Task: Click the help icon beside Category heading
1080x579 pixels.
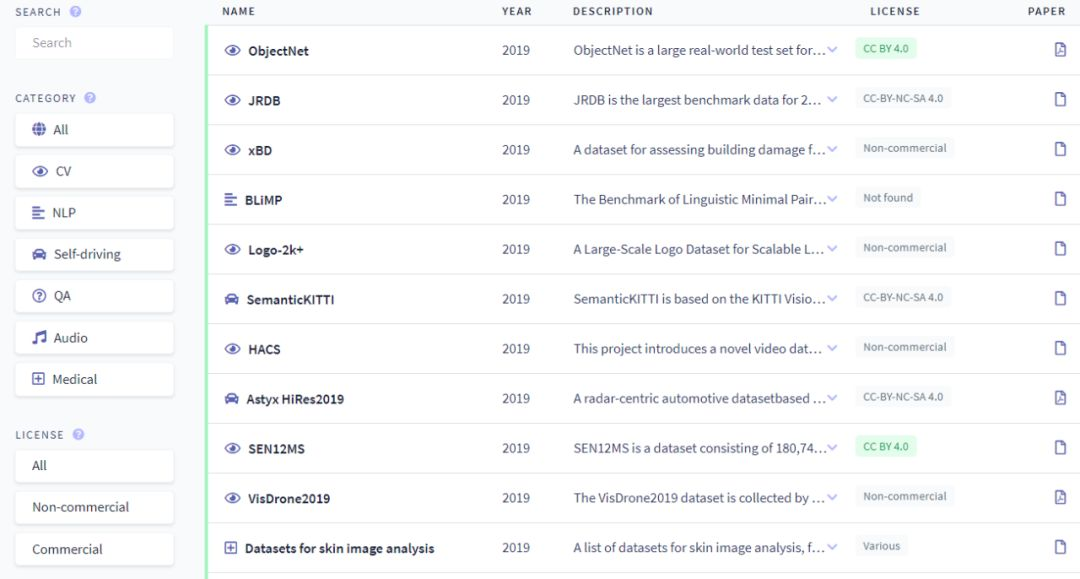Action: tap(90, 98)
